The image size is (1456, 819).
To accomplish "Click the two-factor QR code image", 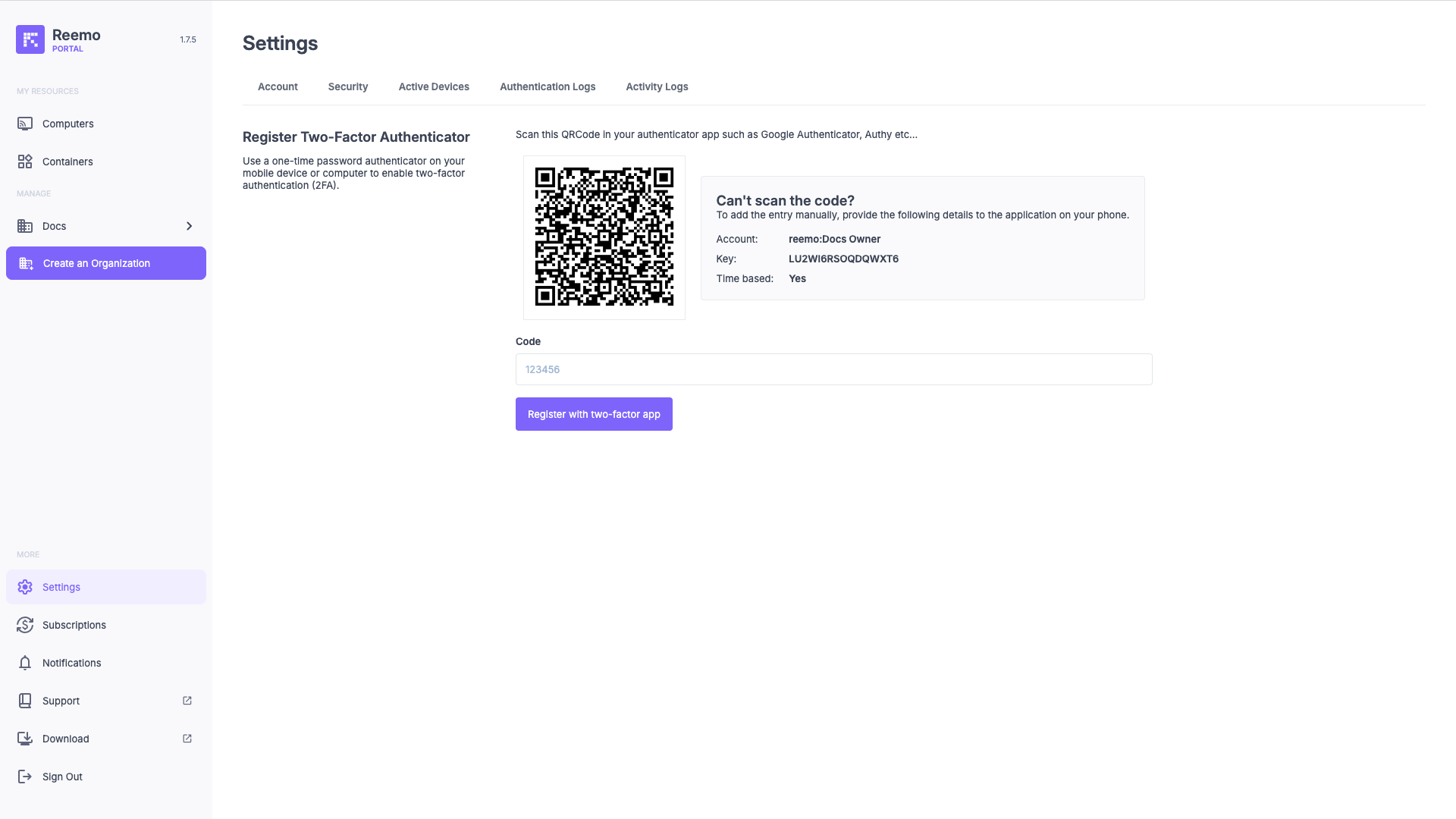I will [x=604, y=237].
